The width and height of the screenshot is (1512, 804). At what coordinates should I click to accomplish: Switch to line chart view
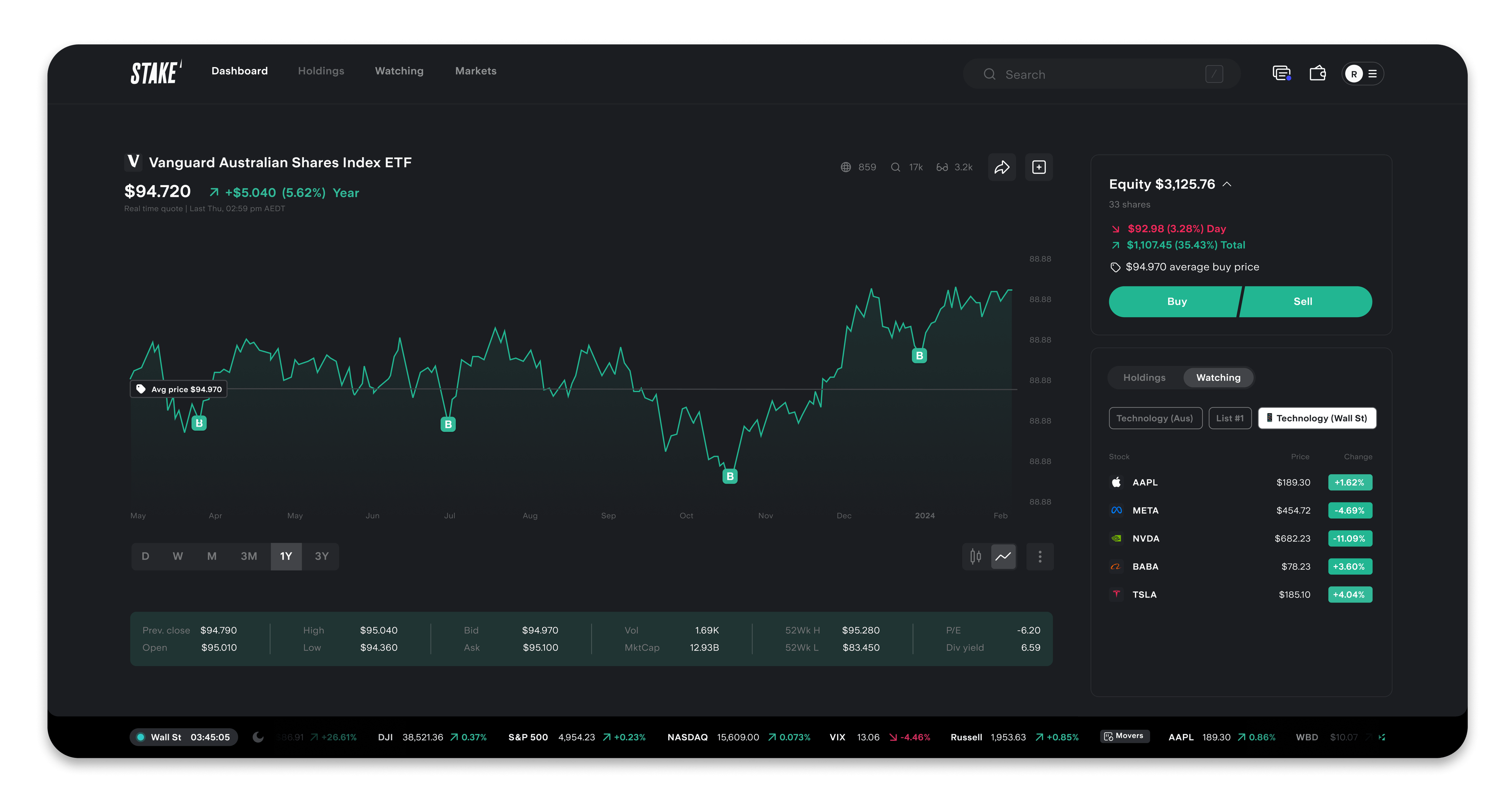pyautogui.click(x=1004, y=556)
